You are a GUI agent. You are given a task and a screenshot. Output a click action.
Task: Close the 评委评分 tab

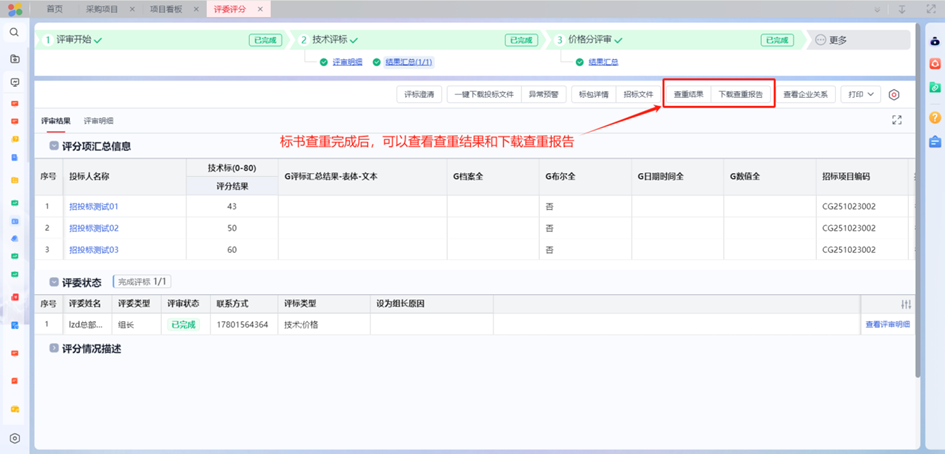pos(260,10)
